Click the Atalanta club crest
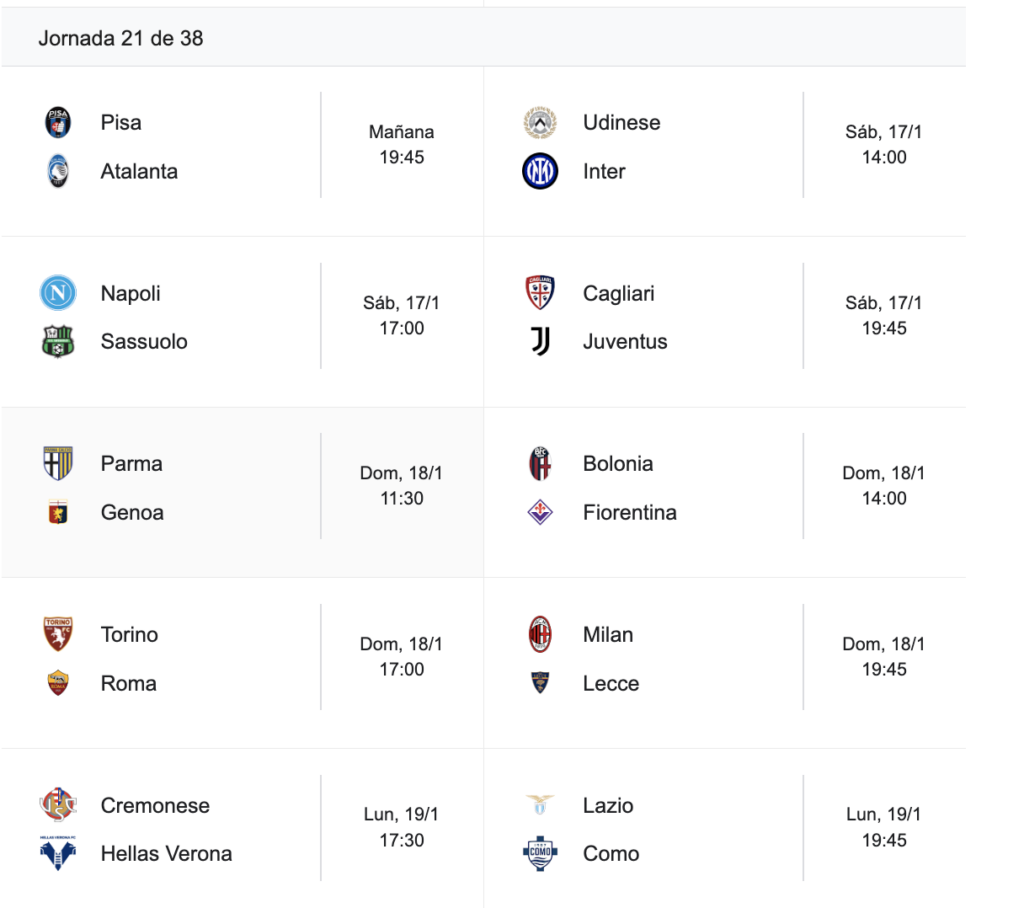 [58, 172]
